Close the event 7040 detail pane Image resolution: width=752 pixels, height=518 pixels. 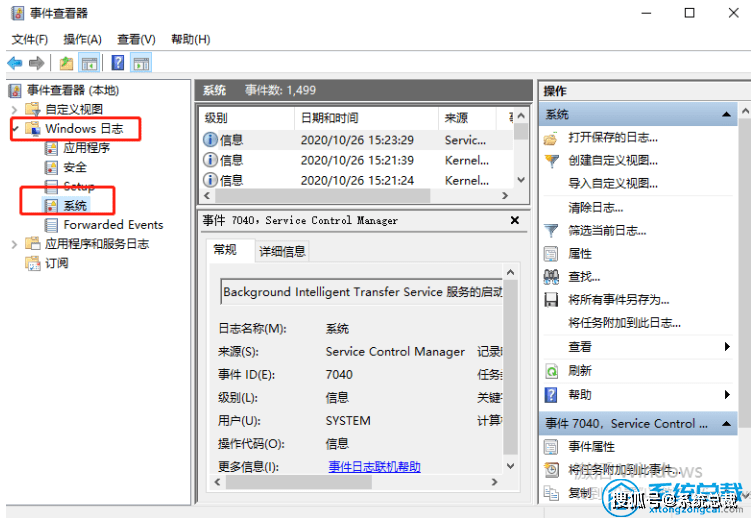pyautogui.click(x=515, y=220)
